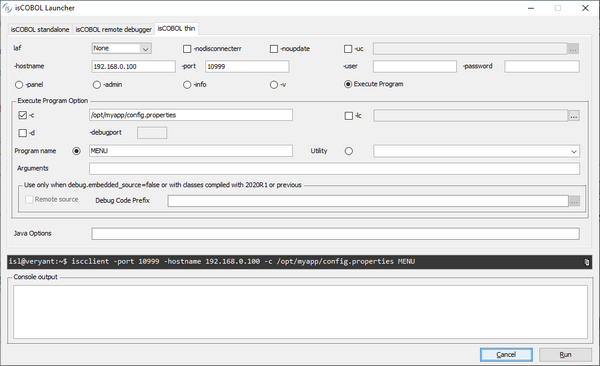
Task: Switch to the isCOBOL standalone tab
Action: pos(40,29)
